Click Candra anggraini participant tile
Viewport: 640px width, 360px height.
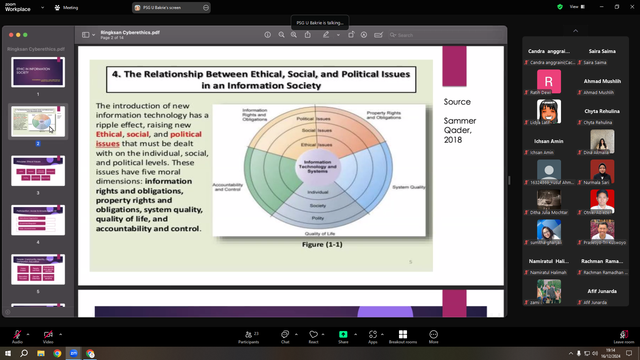(549, 51)
